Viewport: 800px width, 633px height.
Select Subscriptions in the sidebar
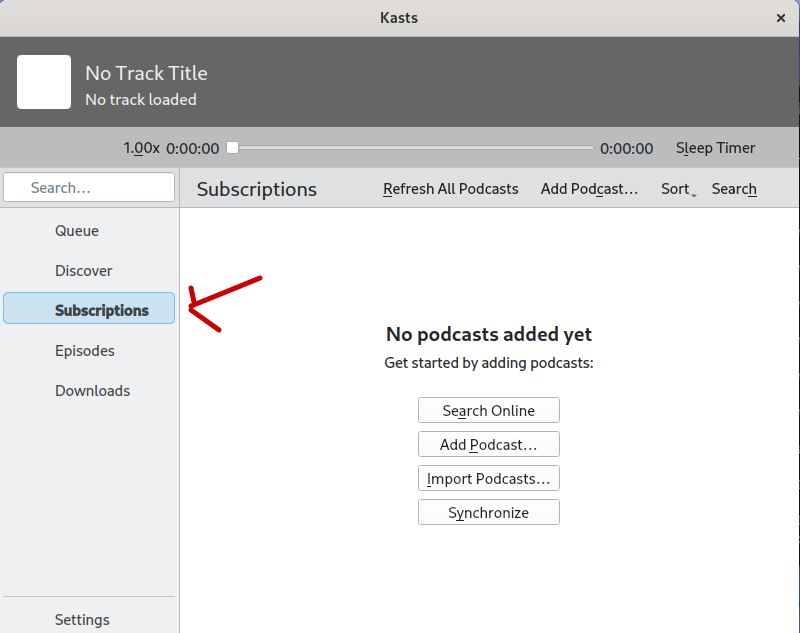click(x=89, y=308)
